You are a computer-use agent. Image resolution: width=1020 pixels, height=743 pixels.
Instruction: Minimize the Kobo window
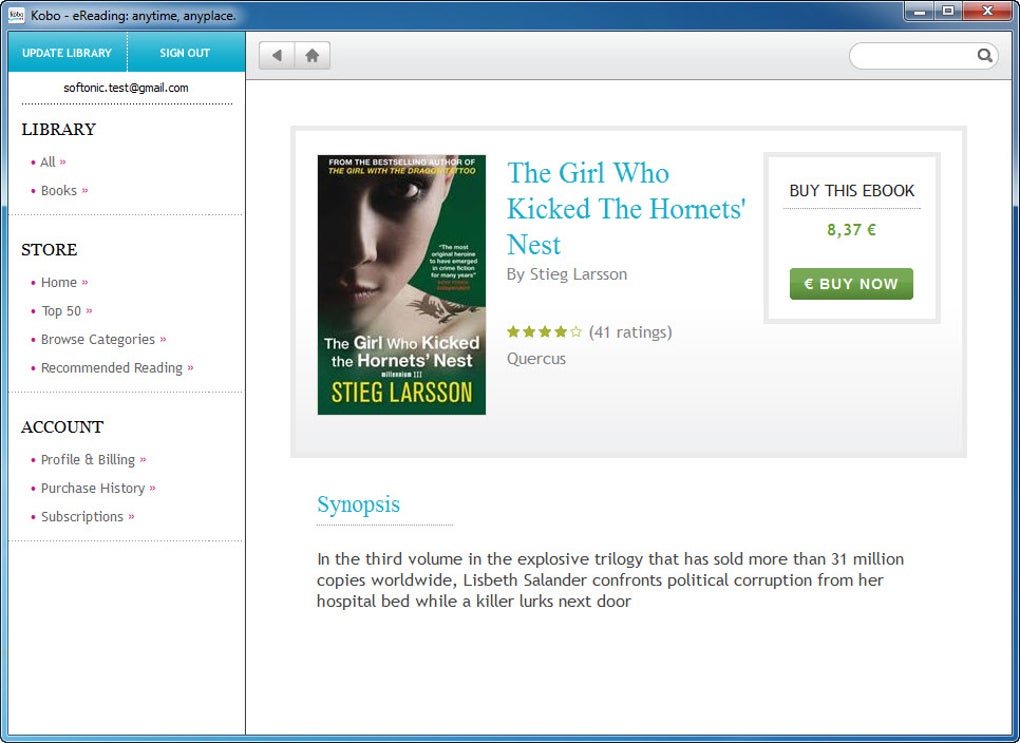[x=919, y=11]
